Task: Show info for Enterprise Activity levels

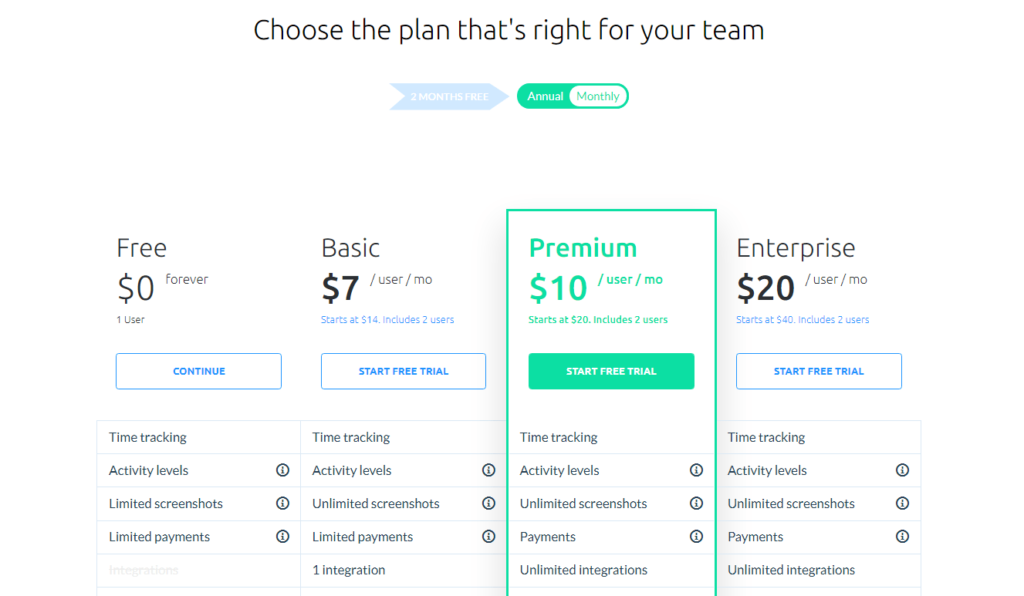Action: [x=902, y=470]
